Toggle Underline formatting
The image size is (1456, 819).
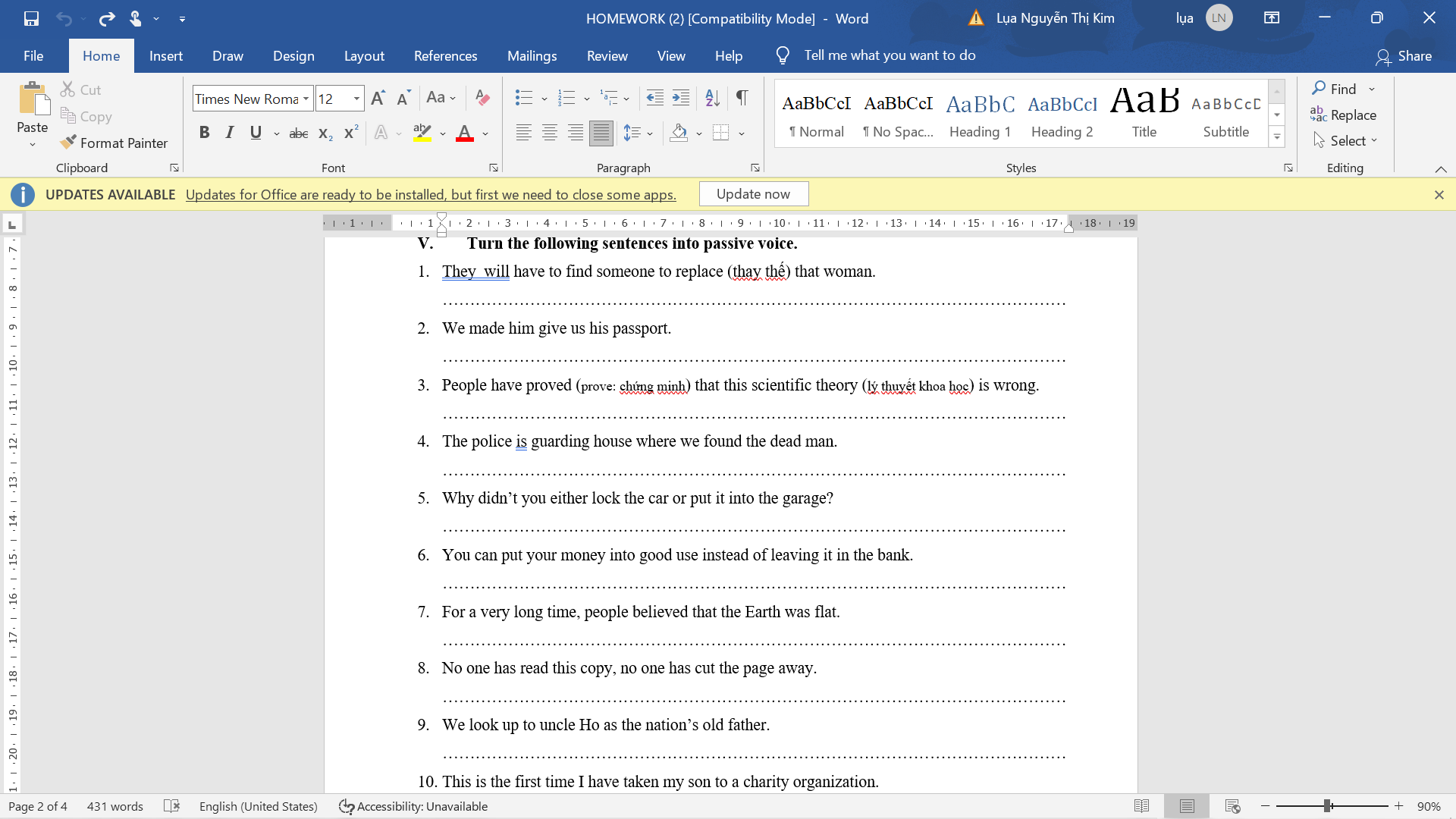click(x=256, y=133)
